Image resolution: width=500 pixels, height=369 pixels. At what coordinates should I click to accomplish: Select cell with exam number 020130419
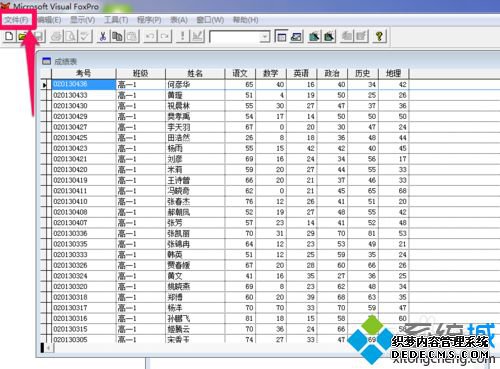point(84,180)
